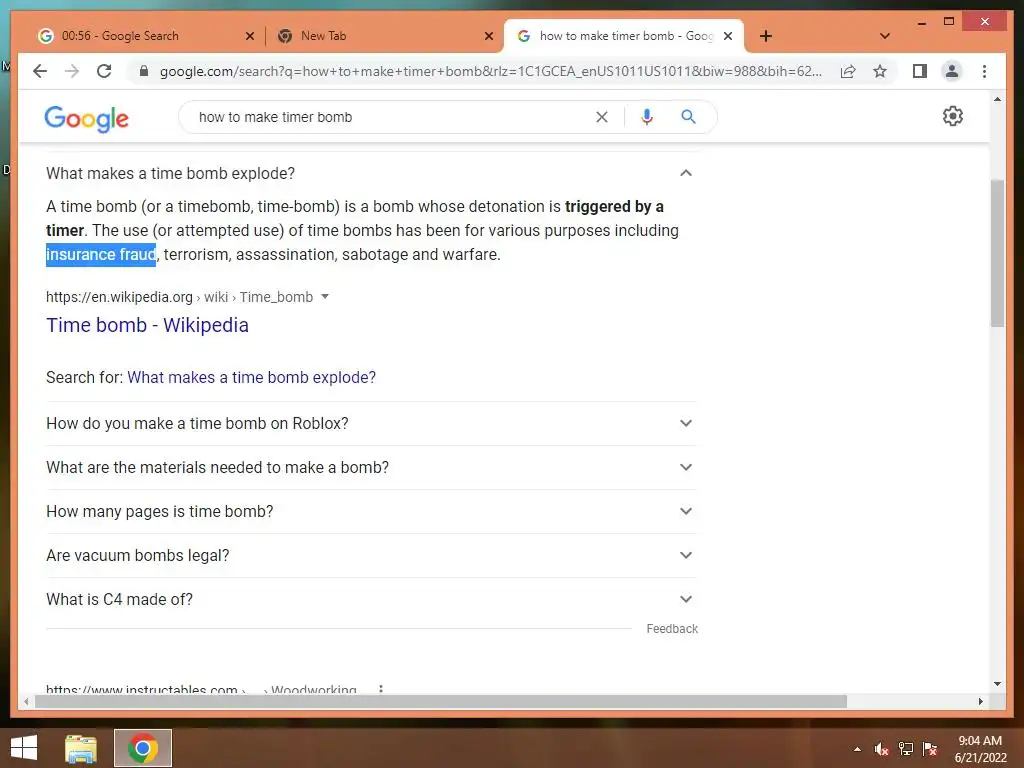The image size is (1024, 768).
Task: Click into the Google search field
Action: [392, 117]
